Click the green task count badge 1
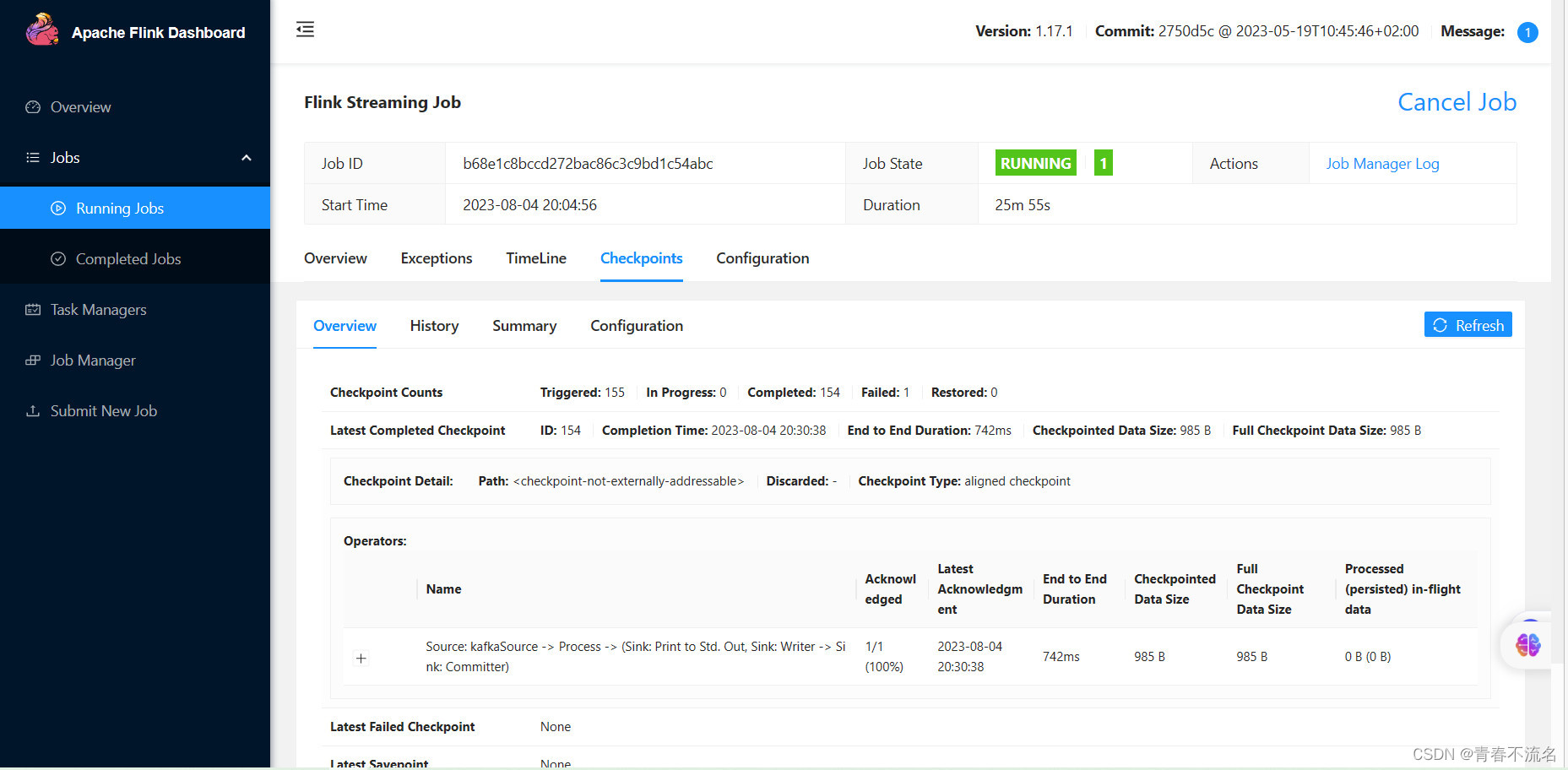Image resolution: width=1568 pixels, height=770 pixels. pyautogui.click(x=1103, y=163)
